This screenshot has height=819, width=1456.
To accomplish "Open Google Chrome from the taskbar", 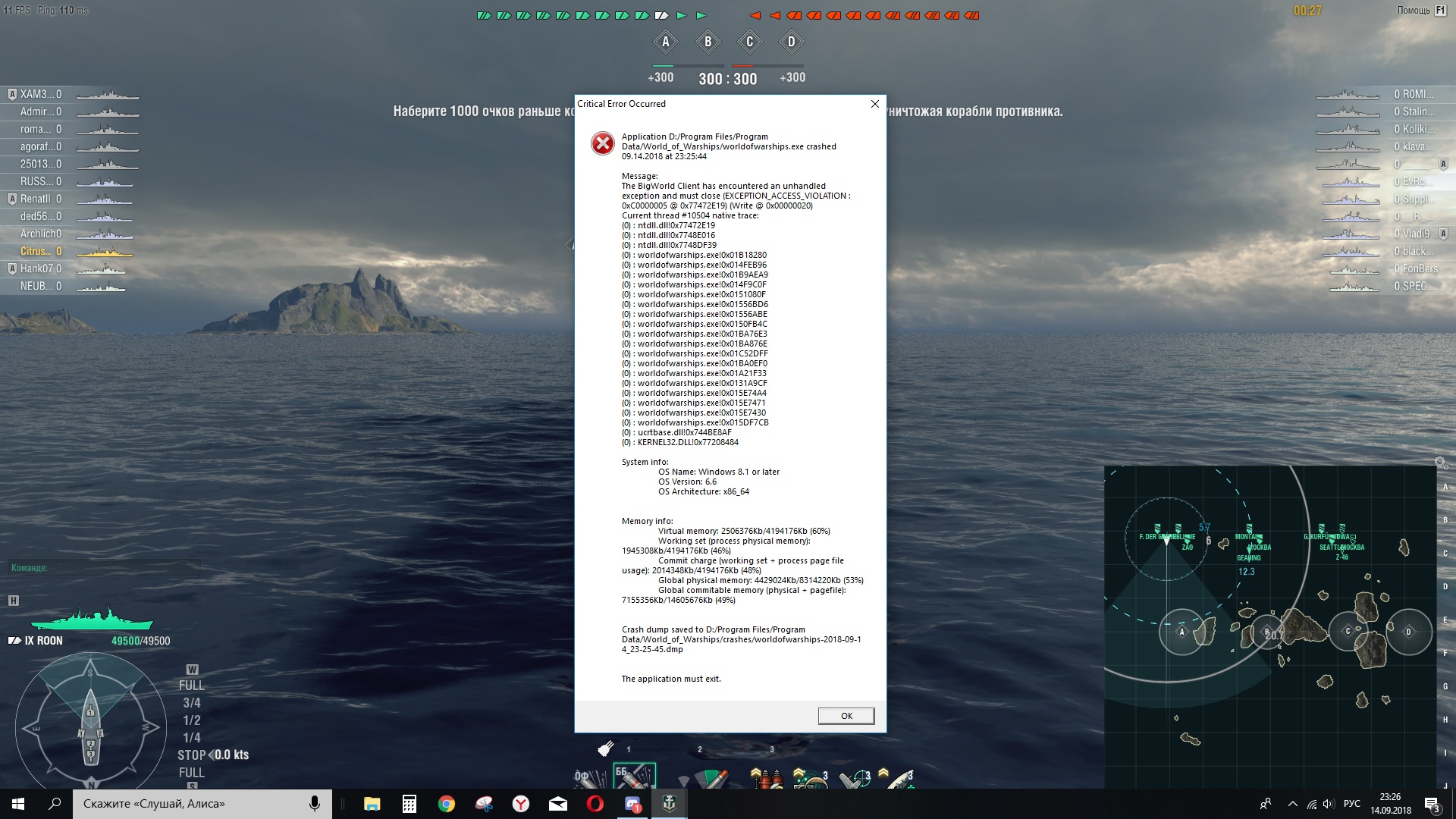I will click(446, 804).
